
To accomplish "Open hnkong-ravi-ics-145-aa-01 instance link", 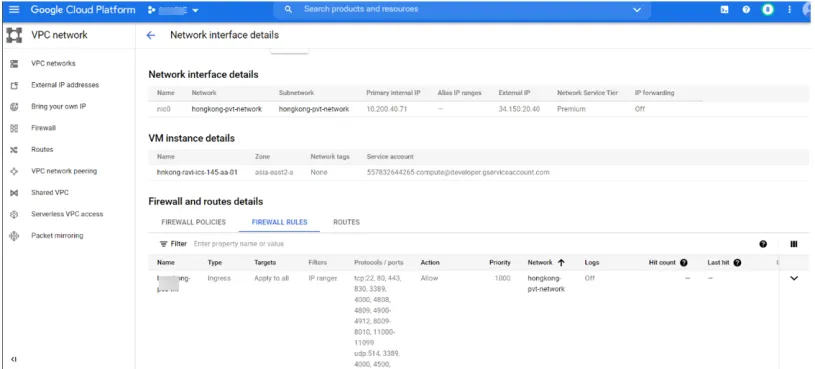I will (198, 172).
